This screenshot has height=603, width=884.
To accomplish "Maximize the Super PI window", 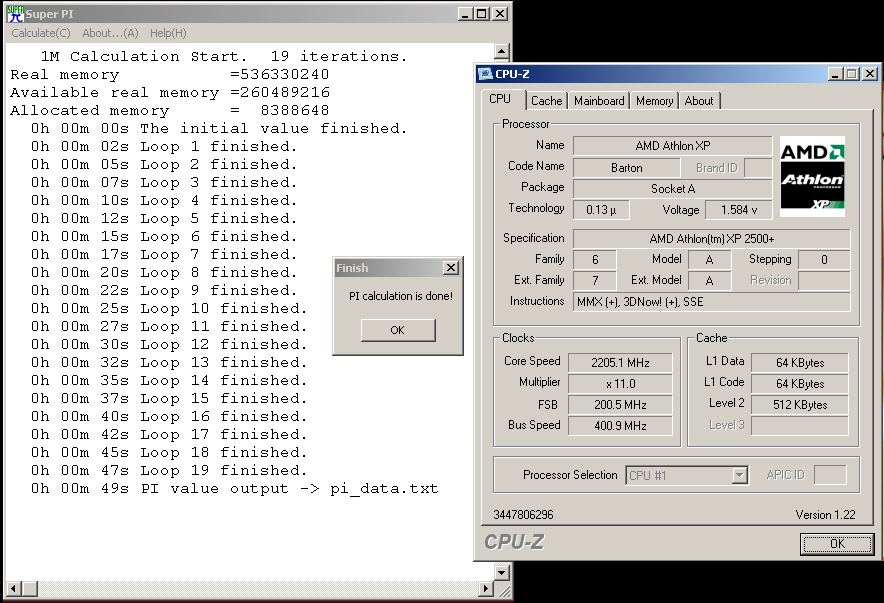I will pyautogui.click(x=481, y=14).
